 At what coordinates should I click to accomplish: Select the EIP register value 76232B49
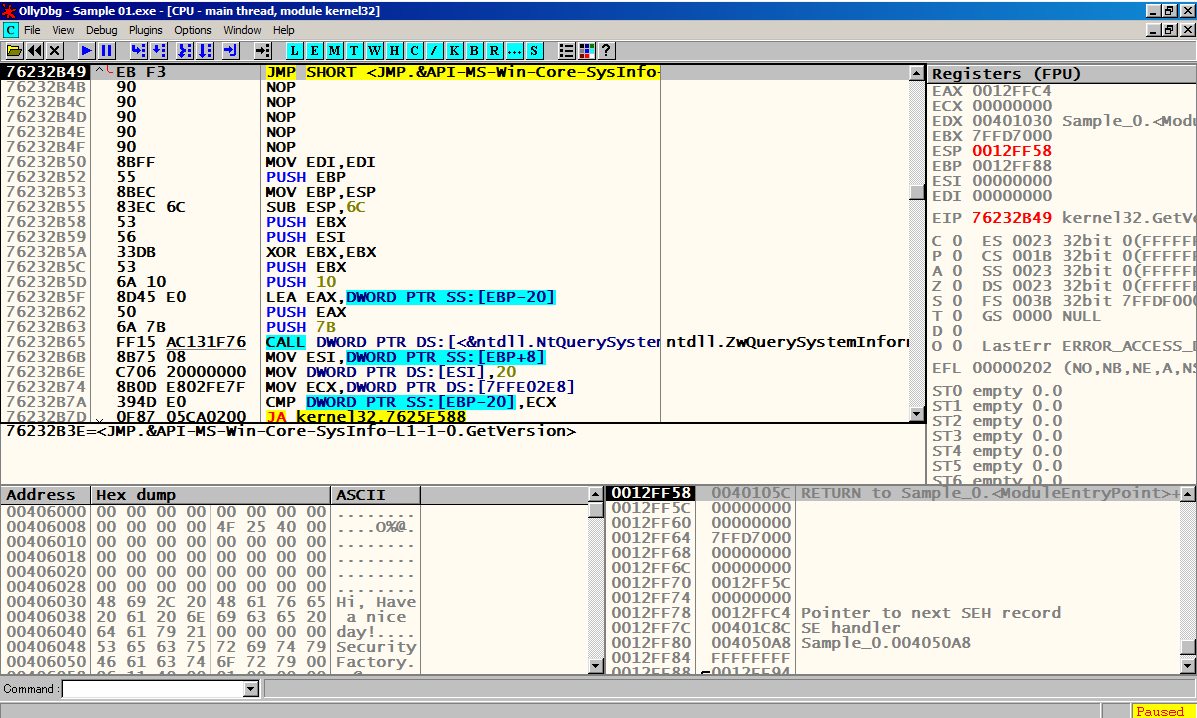[x=1011, y=218]
